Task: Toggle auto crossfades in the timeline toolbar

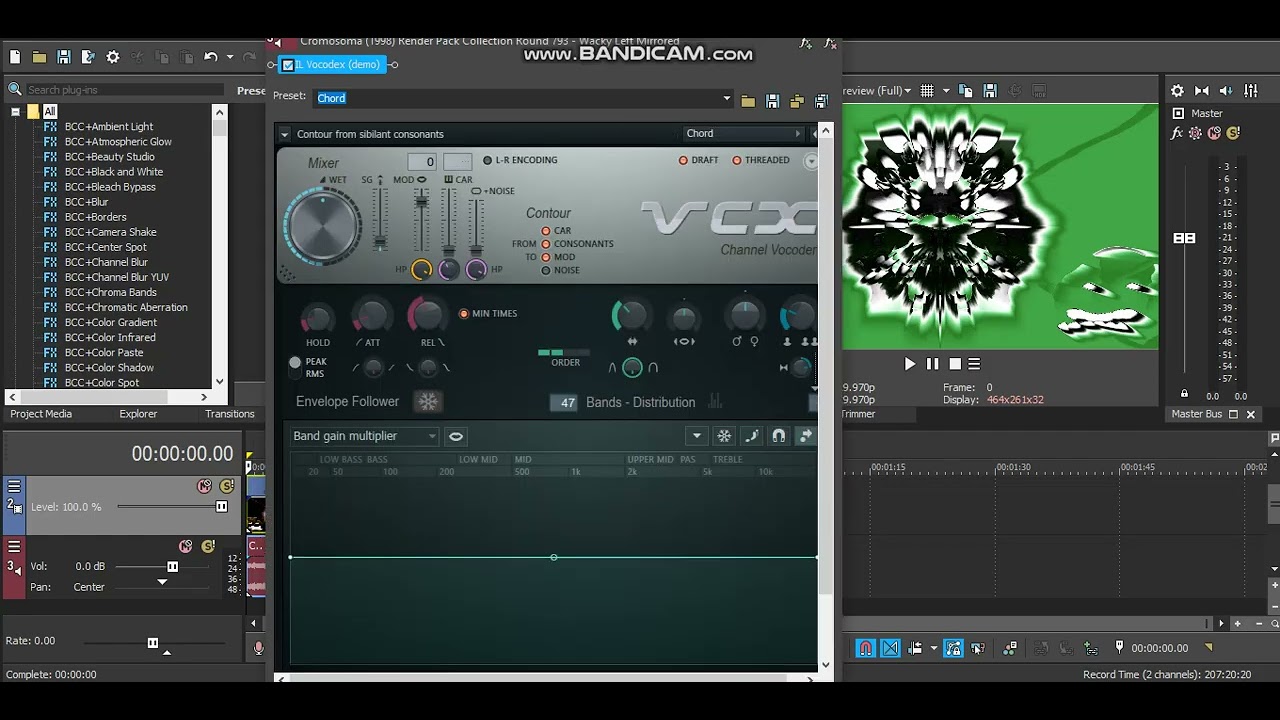Action: point(890,648)
